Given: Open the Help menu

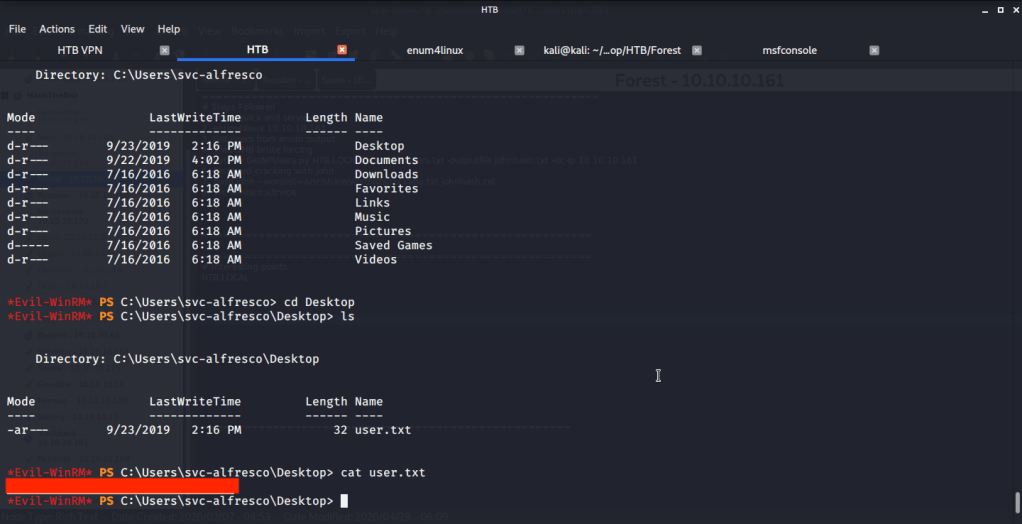Looking at the screenshot, I should point(169,29).
